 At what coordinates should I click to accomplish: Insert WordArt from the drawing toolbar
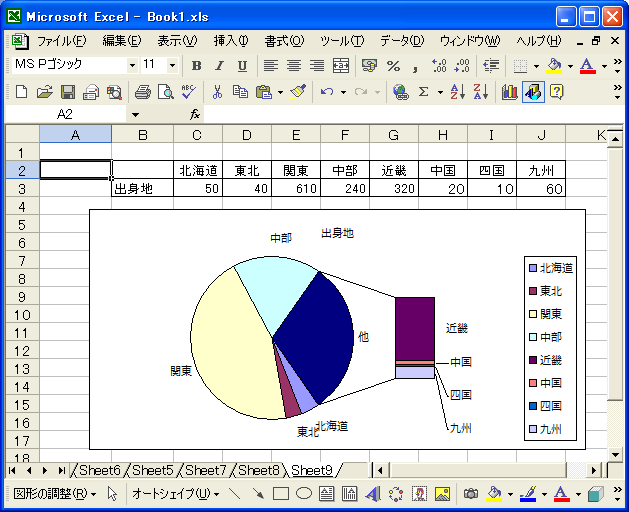click(x=372, y=494)
